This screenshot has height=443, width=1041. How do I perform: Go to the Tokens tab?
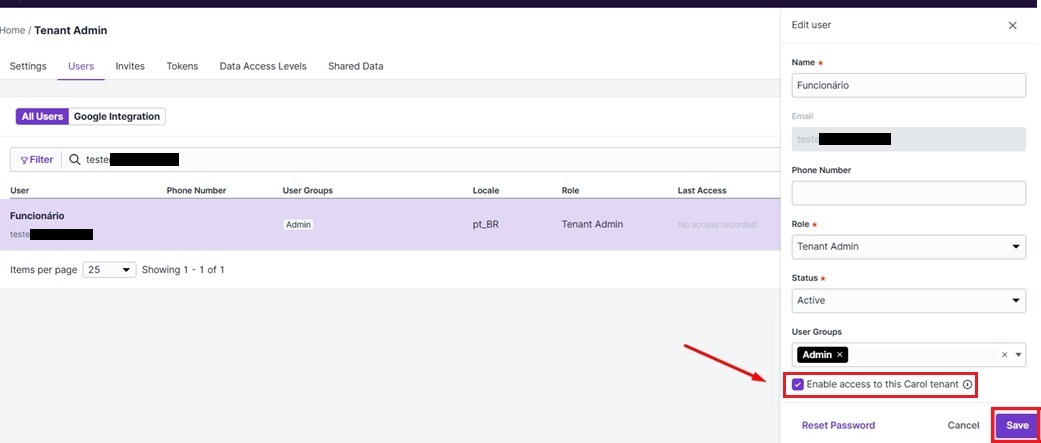pos(182,66)
